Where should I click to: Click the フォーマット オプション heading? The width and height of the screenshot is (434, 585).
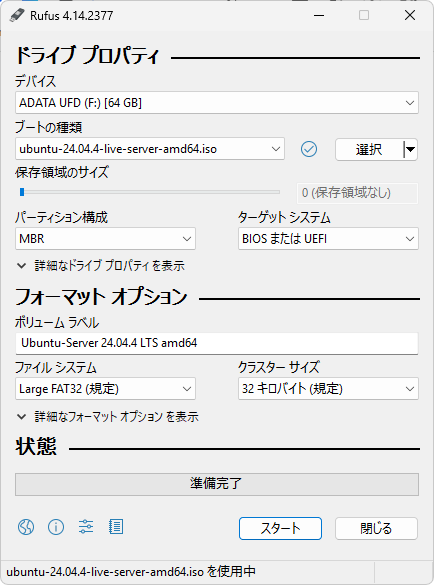tap(101, 297)
